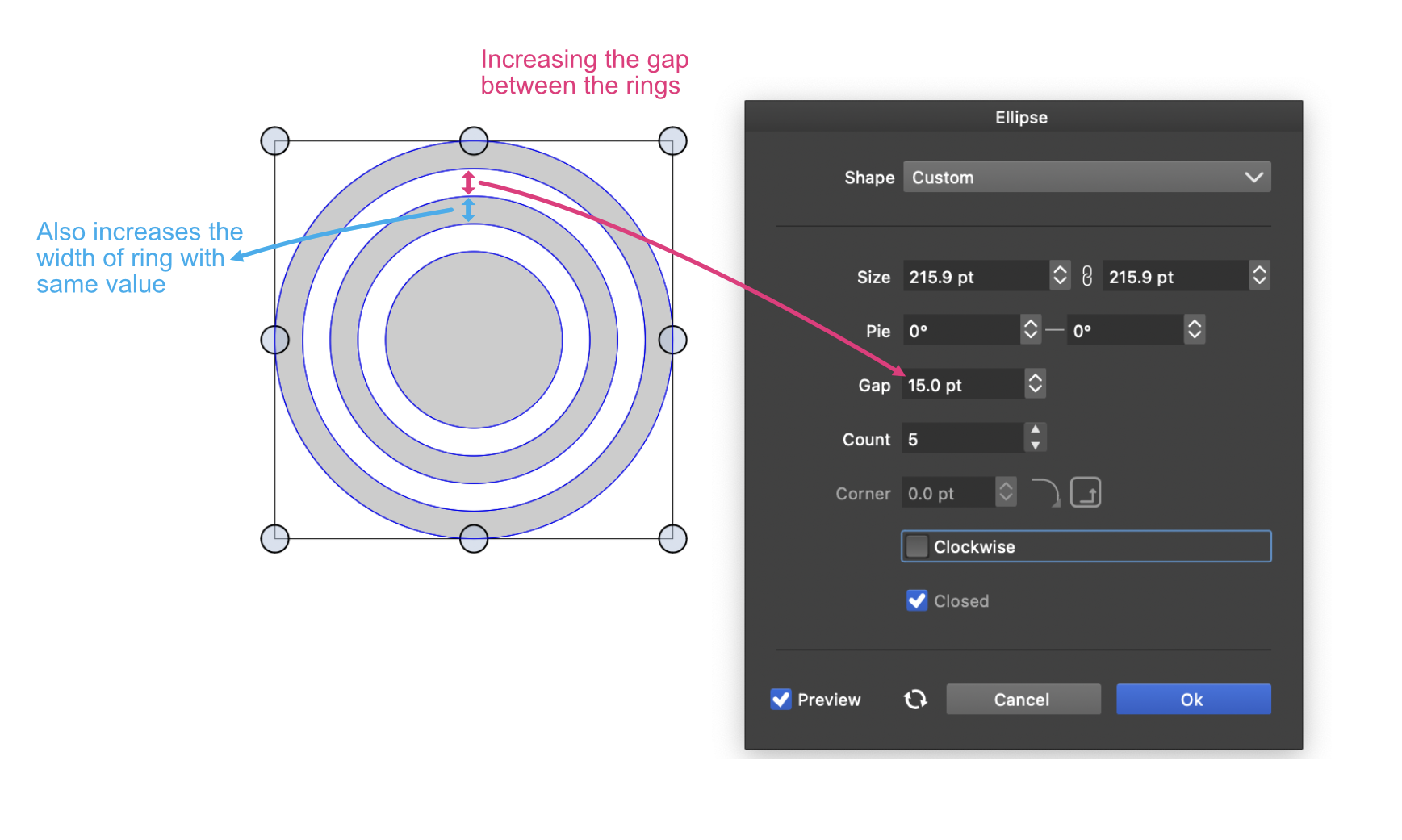
Task: Click the size proportion link icon
Action: [1086, 277]
